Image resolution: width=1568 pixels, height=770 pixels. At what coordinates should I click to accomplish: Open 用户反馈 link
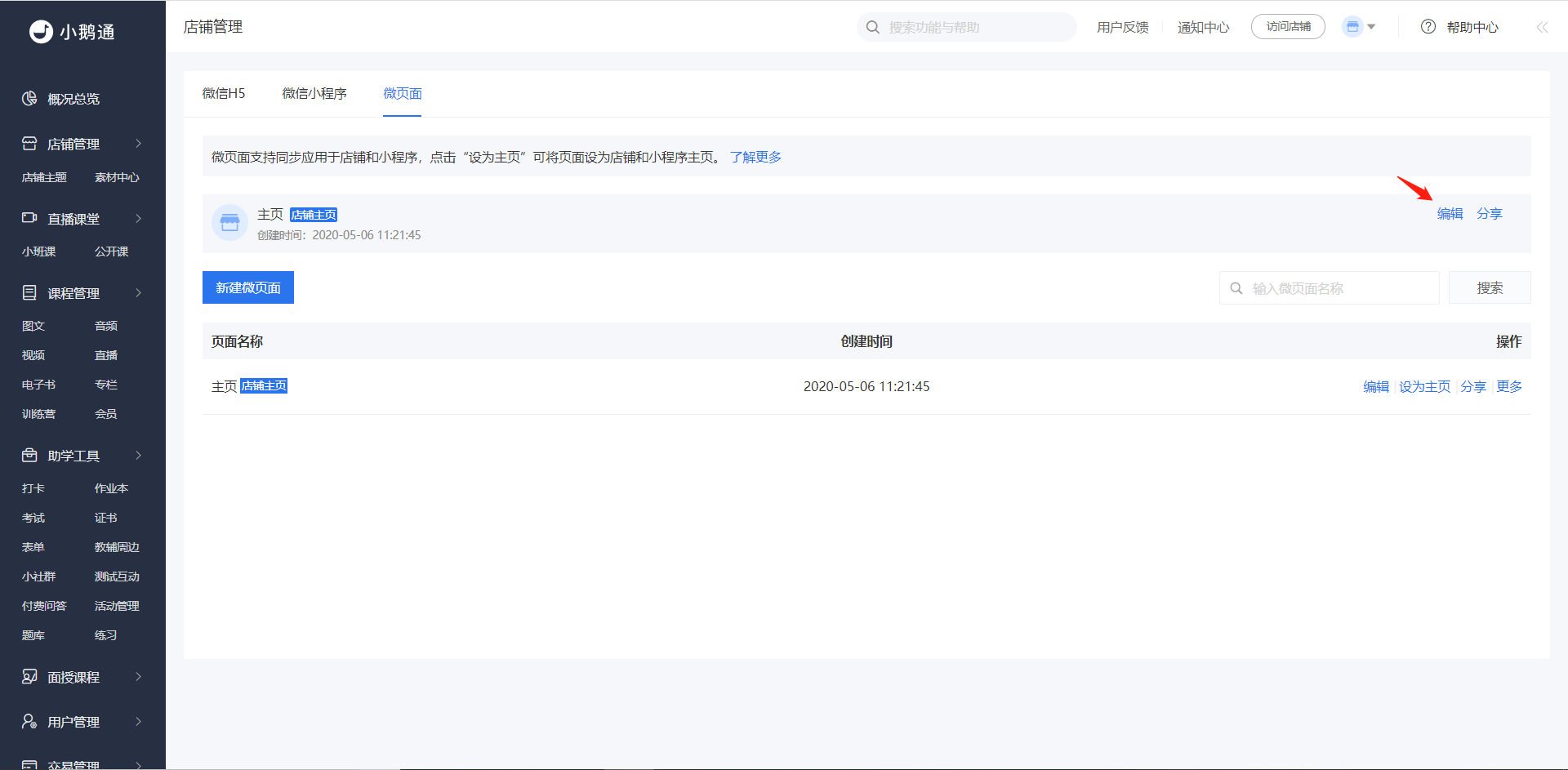1123,27
